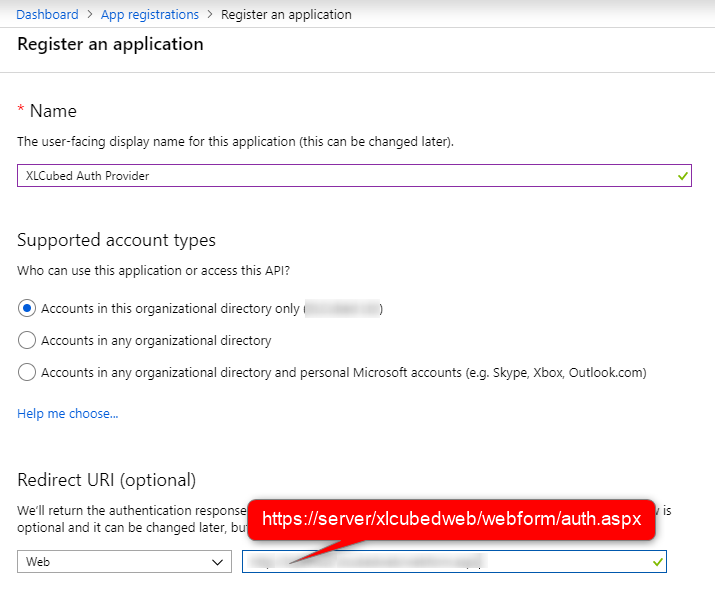Select 'Accounts in any organizational directory' radio button
The image size is (715, 605).
pyautogui.click(x=28, y=341)
